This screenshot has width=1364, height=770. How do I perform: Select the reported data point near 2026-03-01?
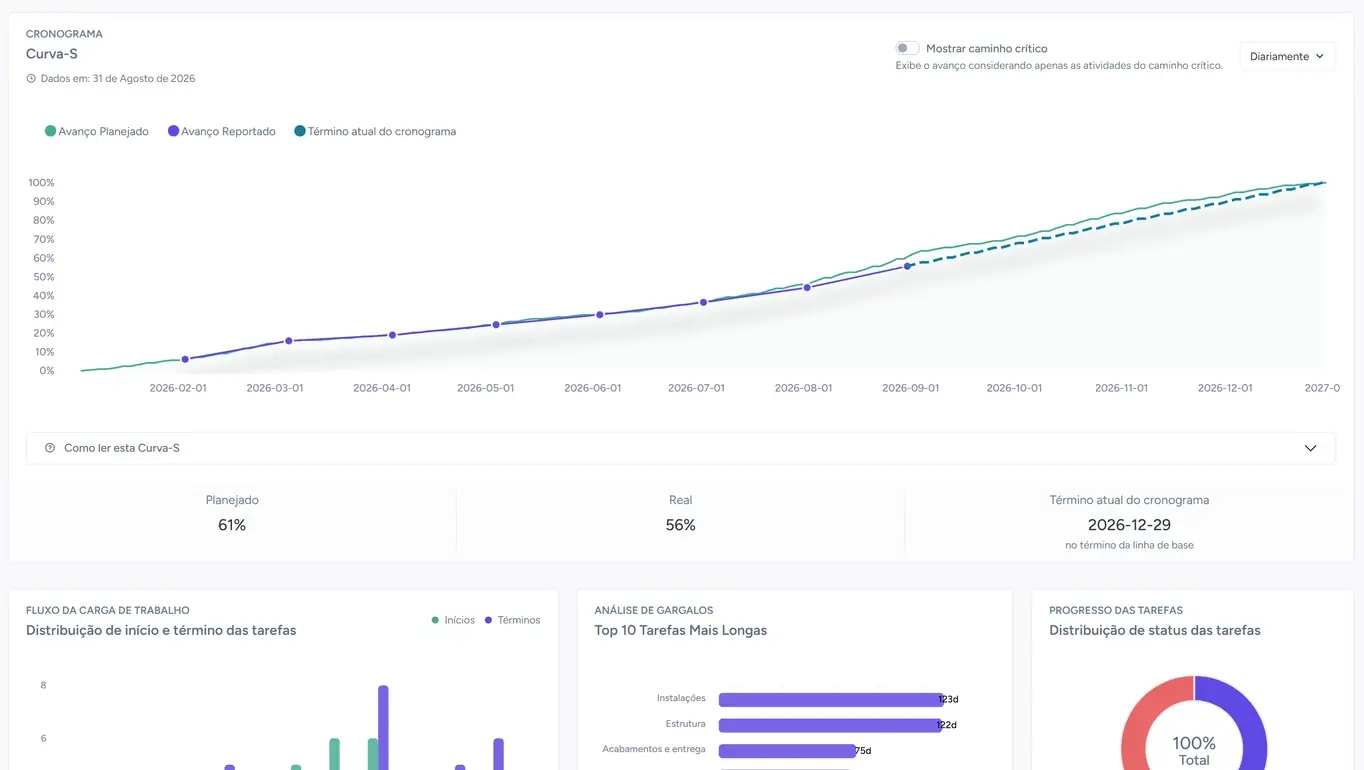point(289,341)
